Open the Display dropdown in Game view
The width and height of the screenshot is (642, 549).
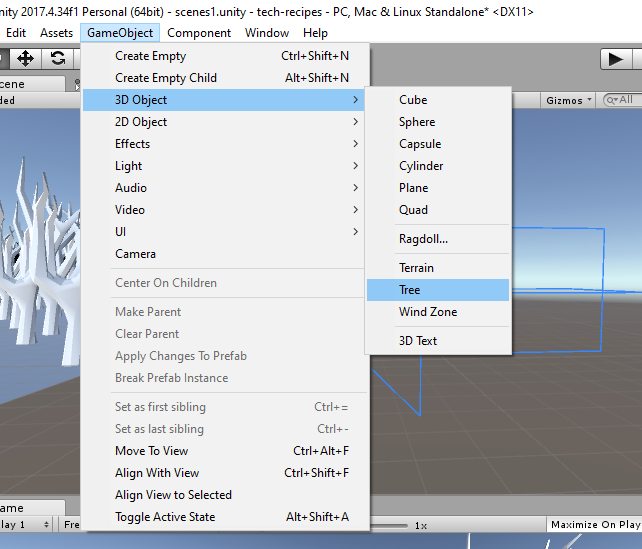[x=25, y=524]
